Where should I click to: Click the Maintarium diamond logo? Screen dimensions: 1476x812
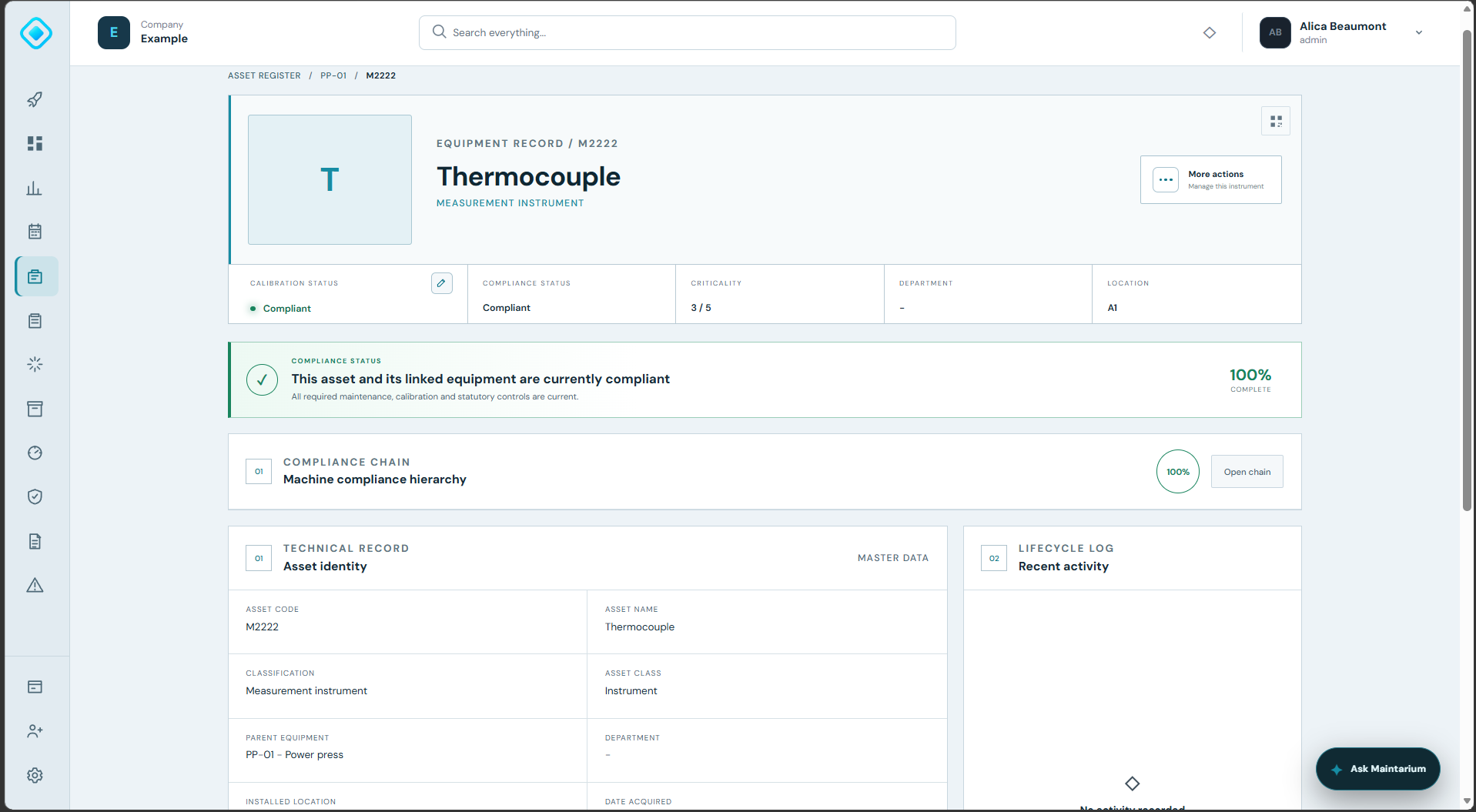[x=36, y=33]
